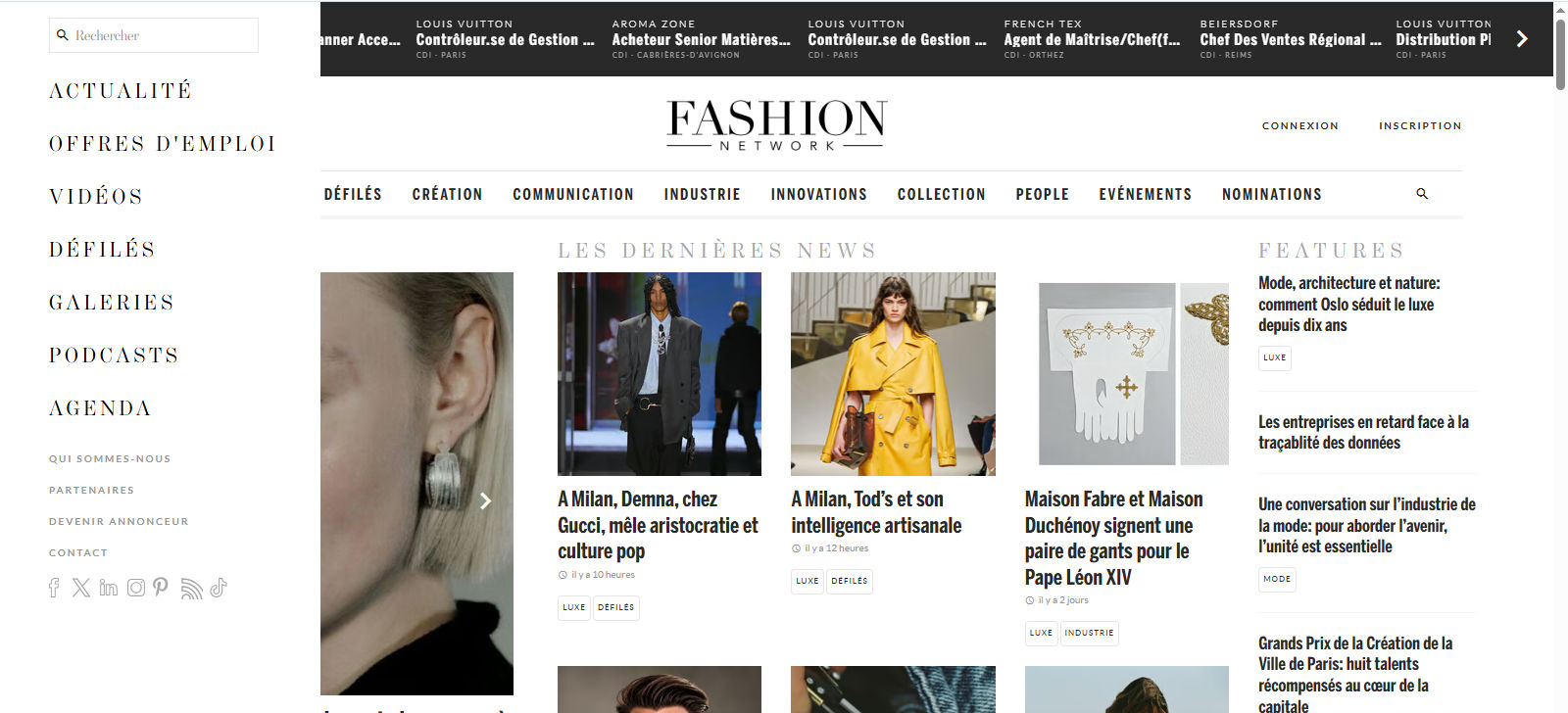Screen dimensions: 1568x713
Task: Open the Pinterest social icon
Action: coord(161,588)
